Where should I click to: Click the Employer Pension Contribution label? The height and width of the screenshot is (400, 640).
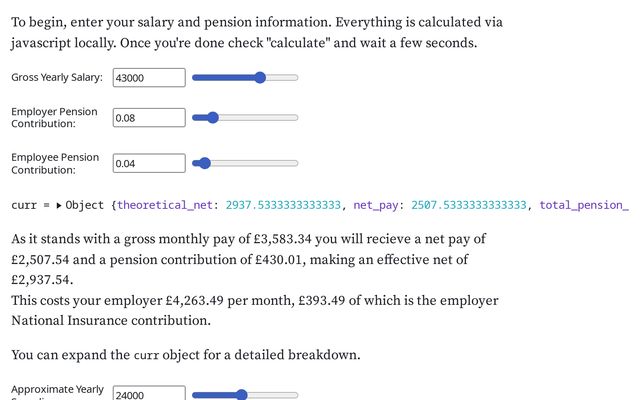pos(54,118)
